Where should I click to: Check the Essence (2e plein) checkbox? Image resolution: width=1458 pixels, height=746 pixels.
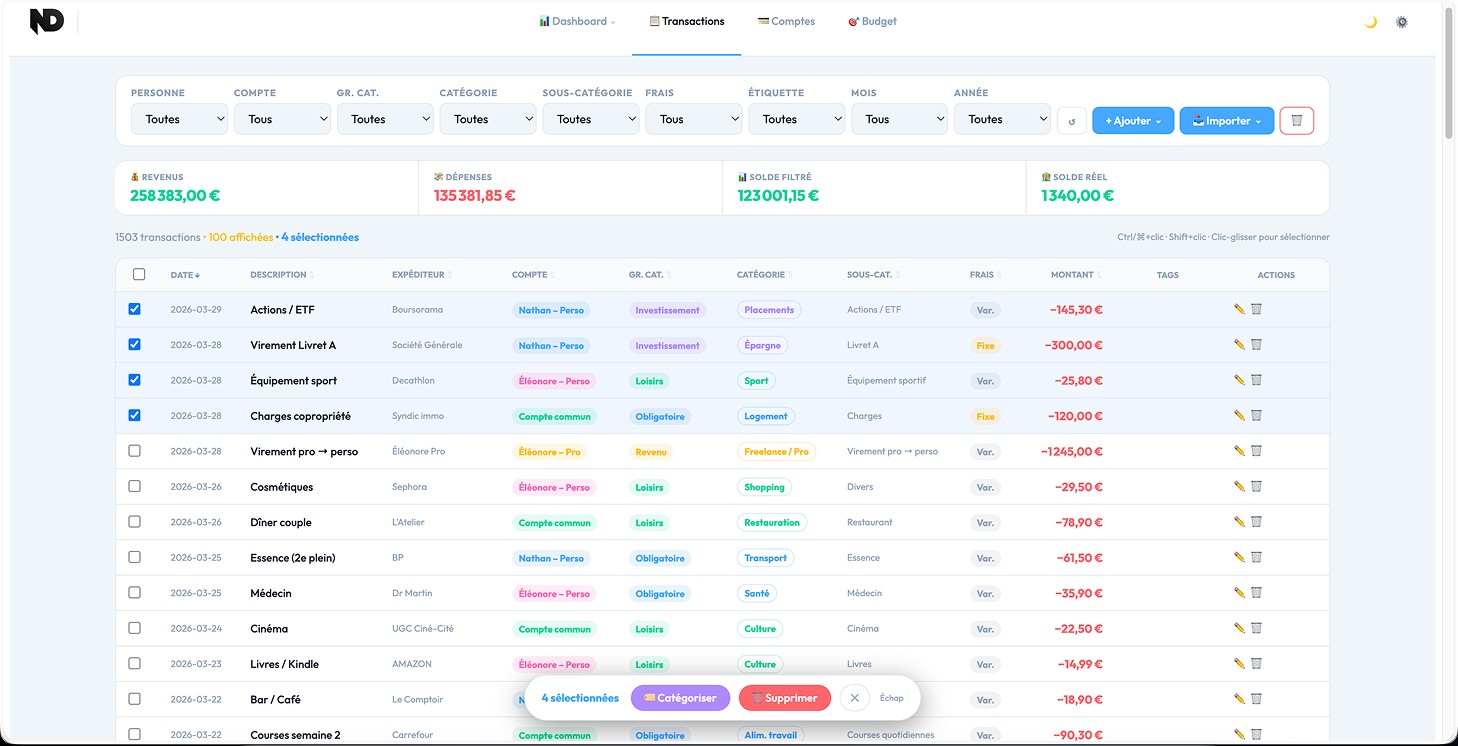[135, 557]
